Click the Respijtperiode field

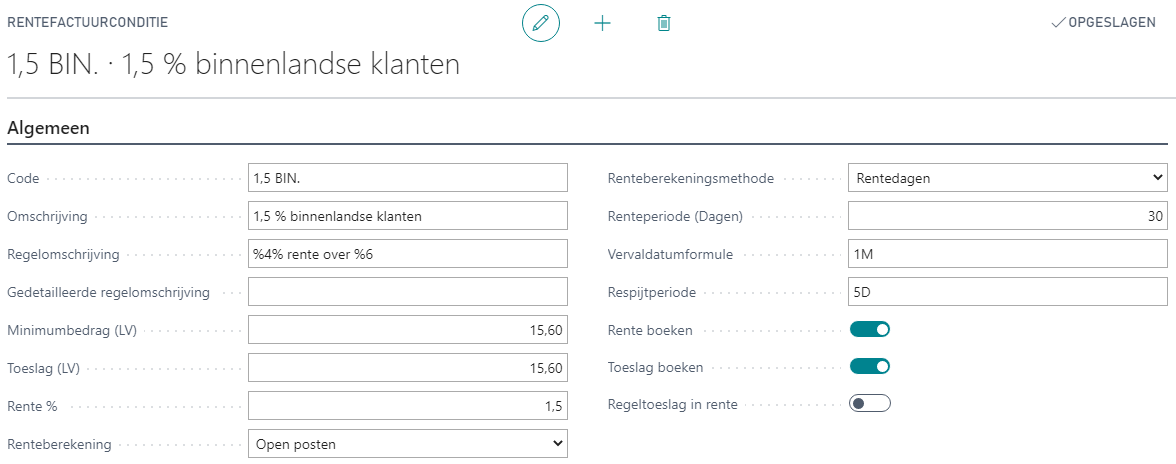[x=1007, y=292]
